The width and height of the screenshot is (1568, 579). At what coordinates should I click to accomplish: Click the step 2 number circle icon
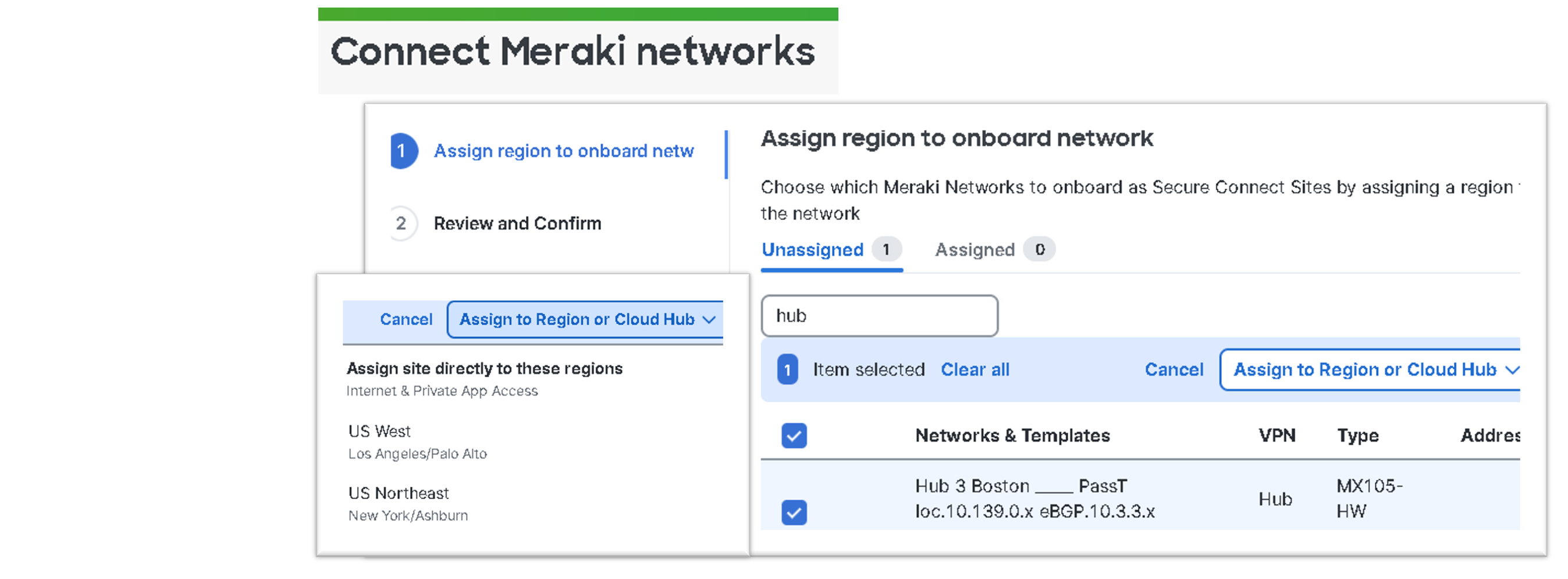coord(401,223)
